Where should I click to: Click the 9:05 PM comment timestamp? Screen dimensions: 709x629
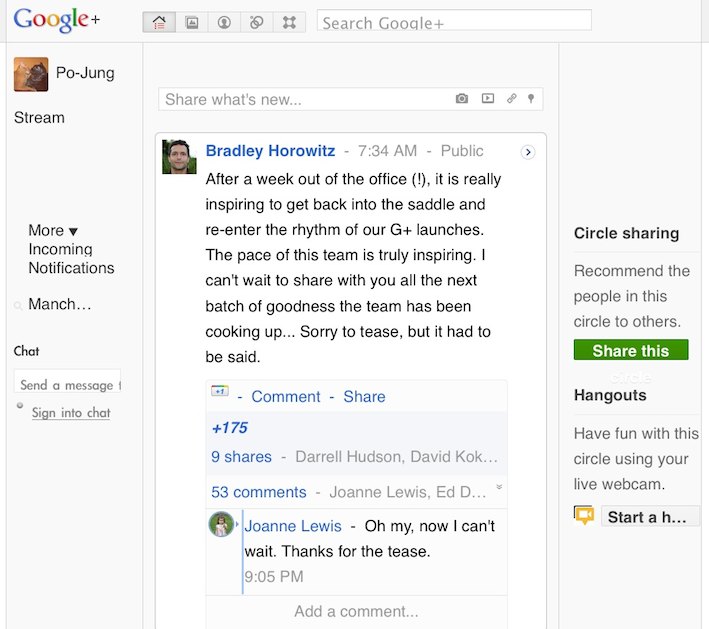274,577
